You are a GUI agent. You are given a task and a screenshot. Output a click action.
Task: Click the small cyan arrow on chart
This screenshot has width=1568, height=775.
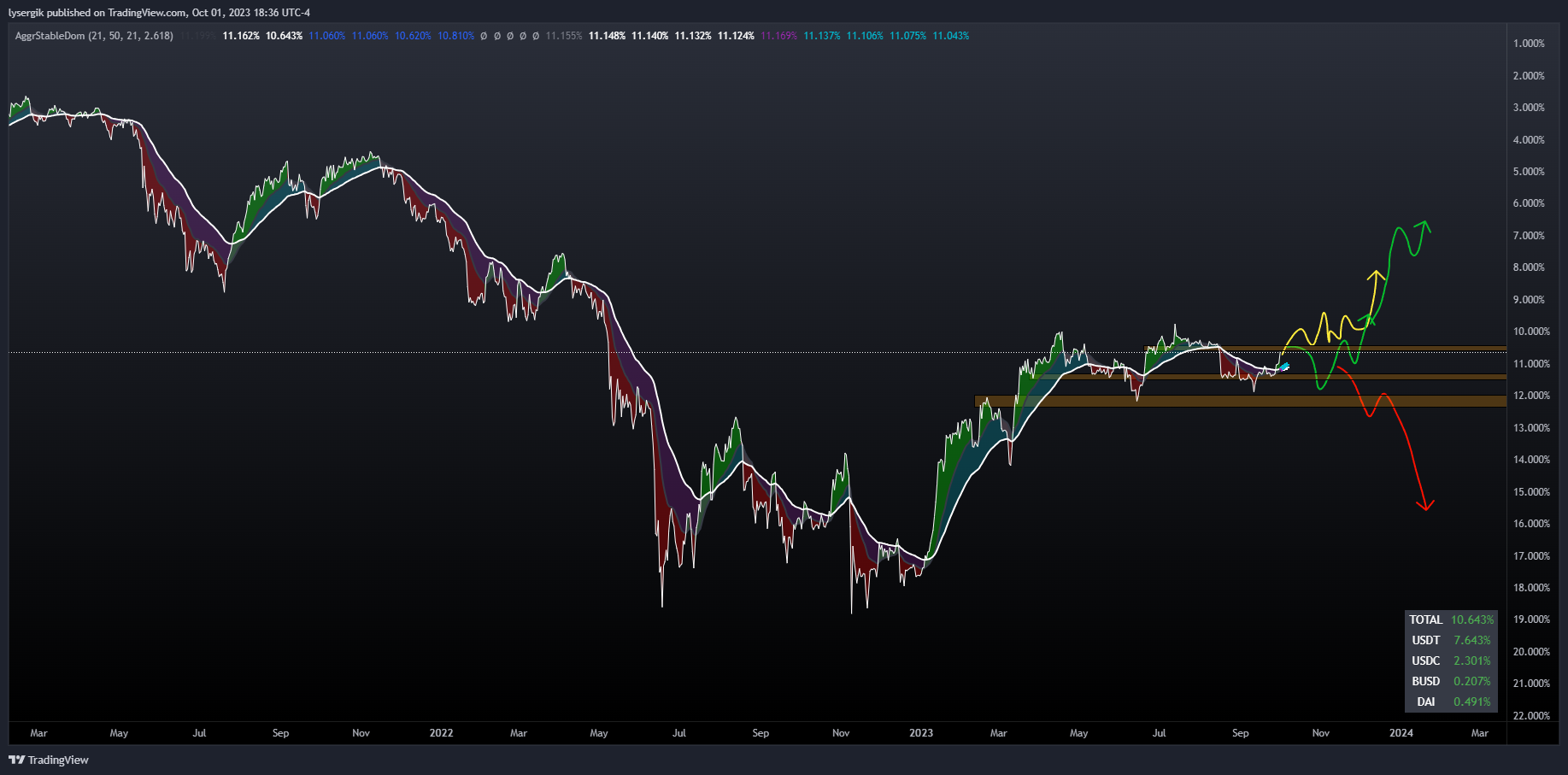click(x=1284, y=367)
